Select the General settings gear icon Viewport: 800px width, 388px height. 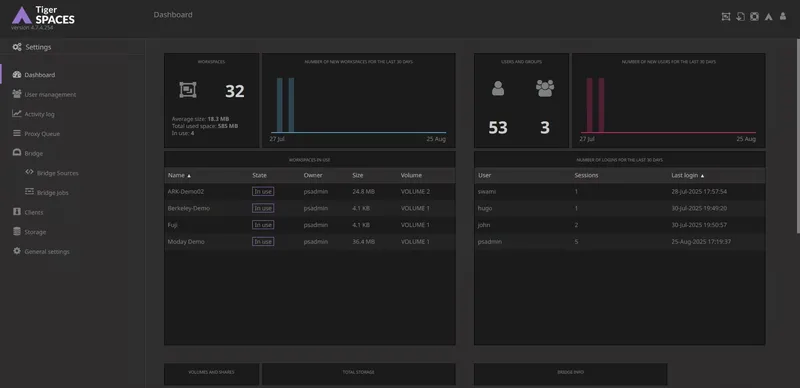[17, 251]
